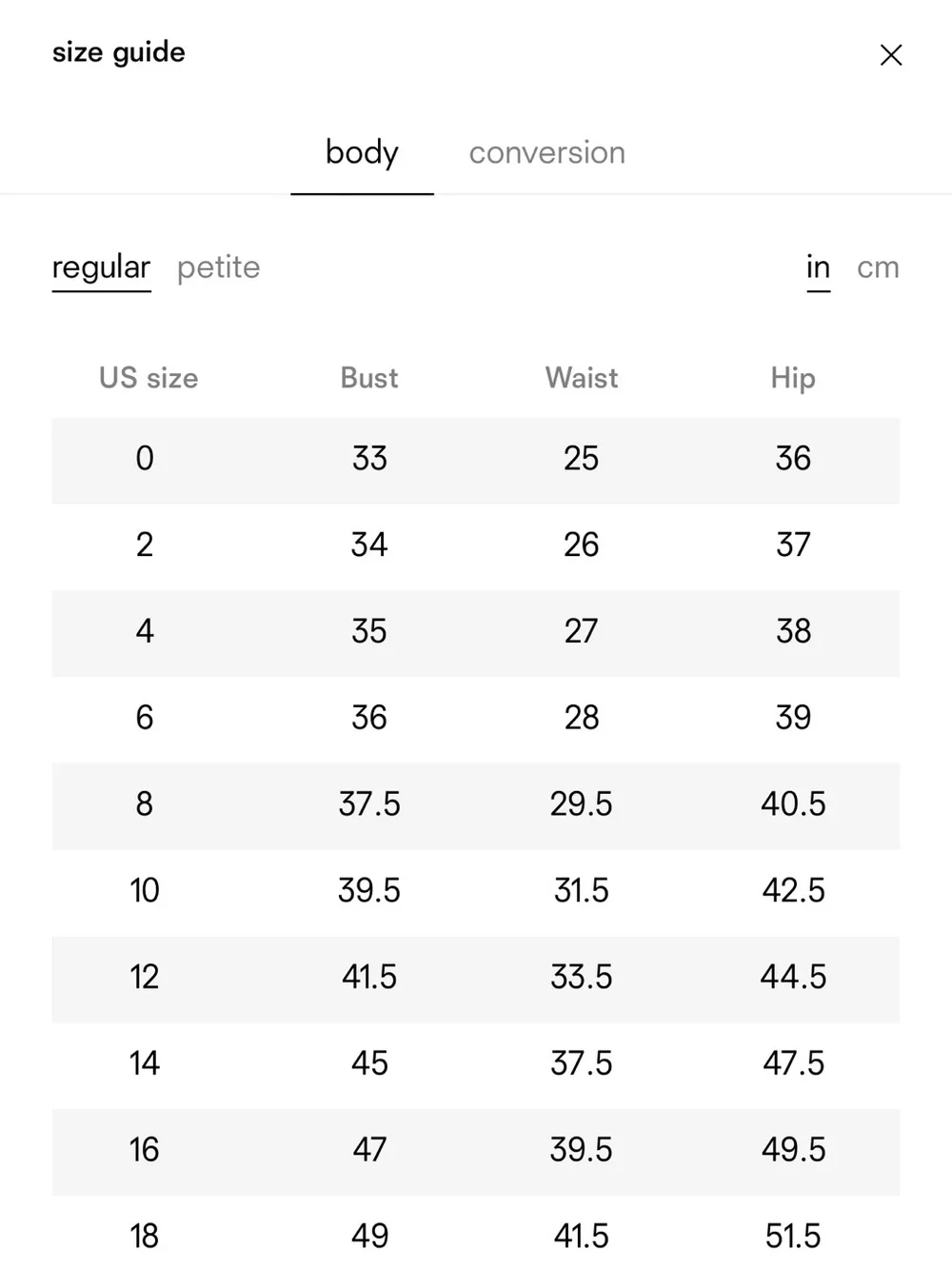The image size is (952, 1269).
Task: Select inches unit option
Action: pyautogui.click(x=819, y=268)
